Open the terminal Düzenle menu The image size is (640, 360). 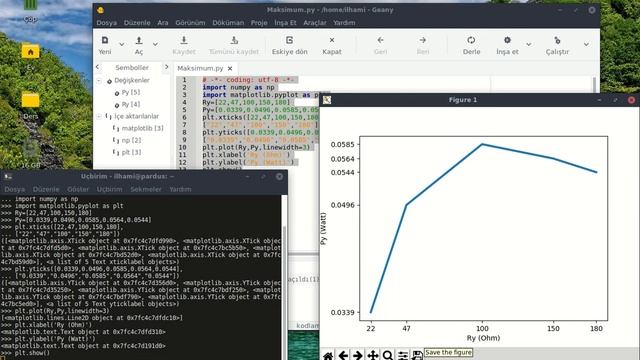[46, 189]
